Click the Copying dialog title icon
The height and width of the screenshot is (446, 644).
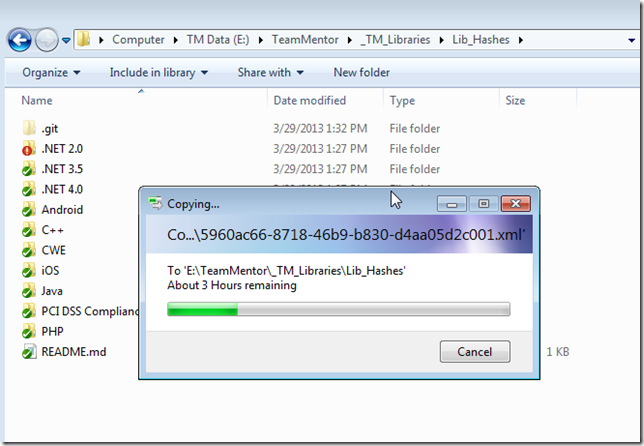(155, 203)
